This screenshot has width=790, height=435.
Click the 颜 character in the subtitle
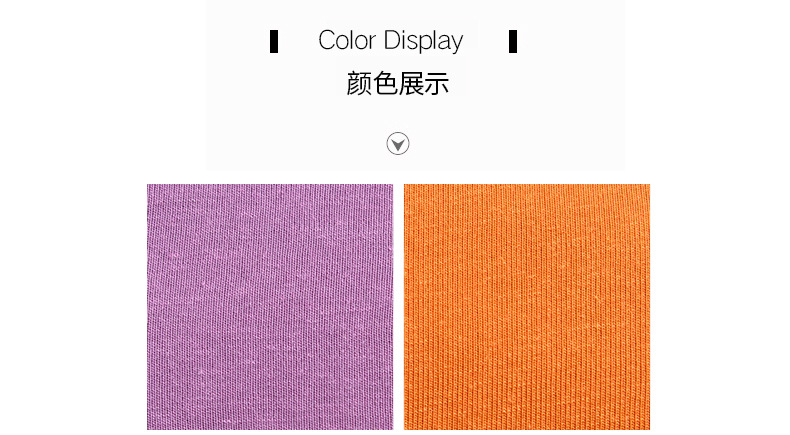coord(359,84)
